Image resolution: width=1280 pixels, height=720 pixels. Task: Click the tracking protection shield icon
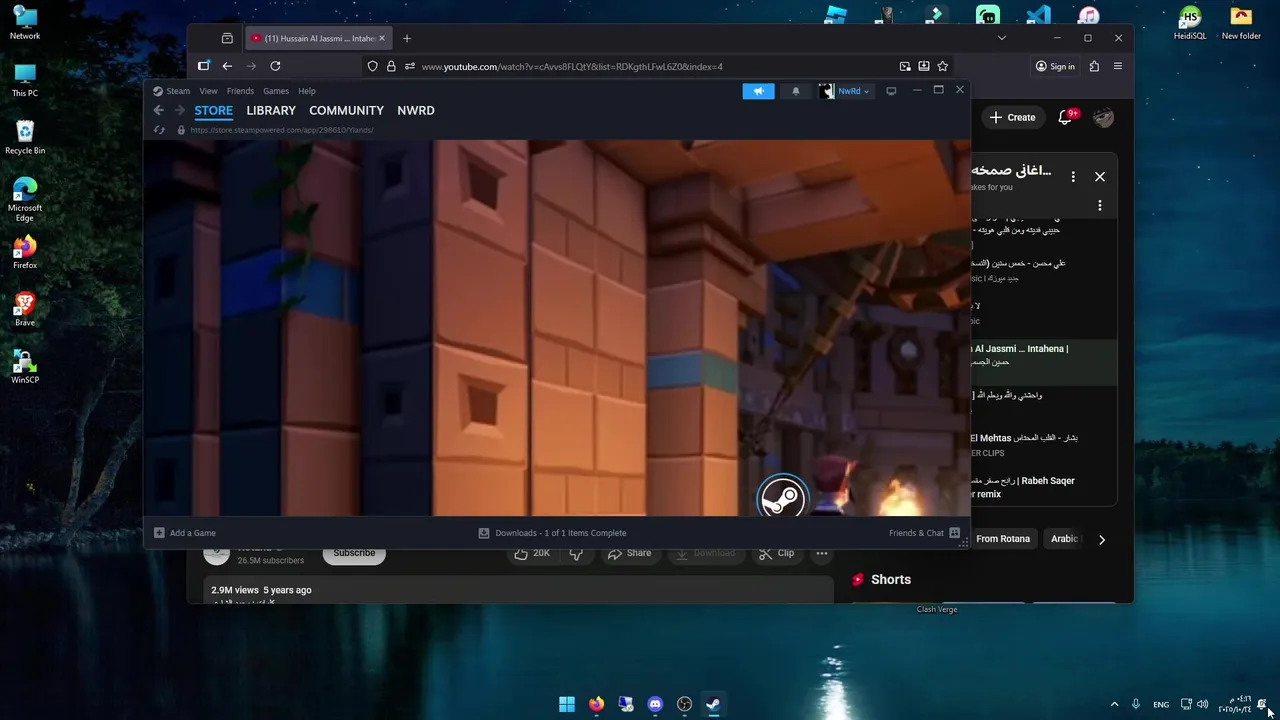pos(373,66)
